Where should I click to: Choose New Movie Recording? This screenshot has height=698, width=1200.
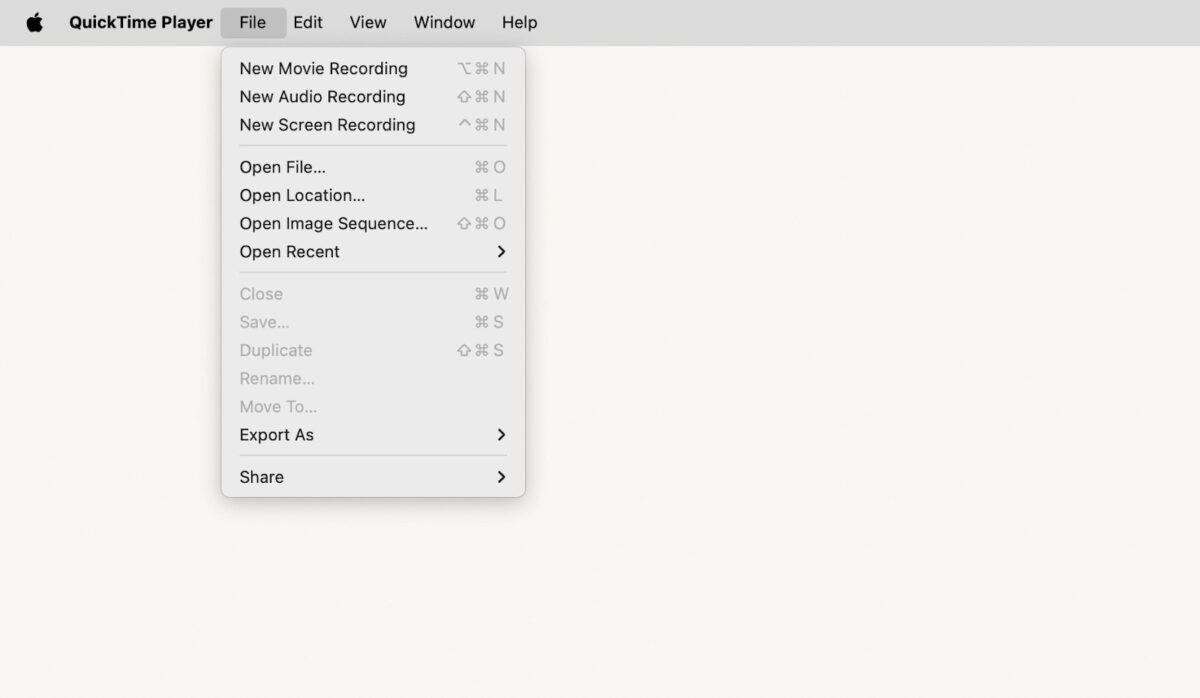pos(373,69)
